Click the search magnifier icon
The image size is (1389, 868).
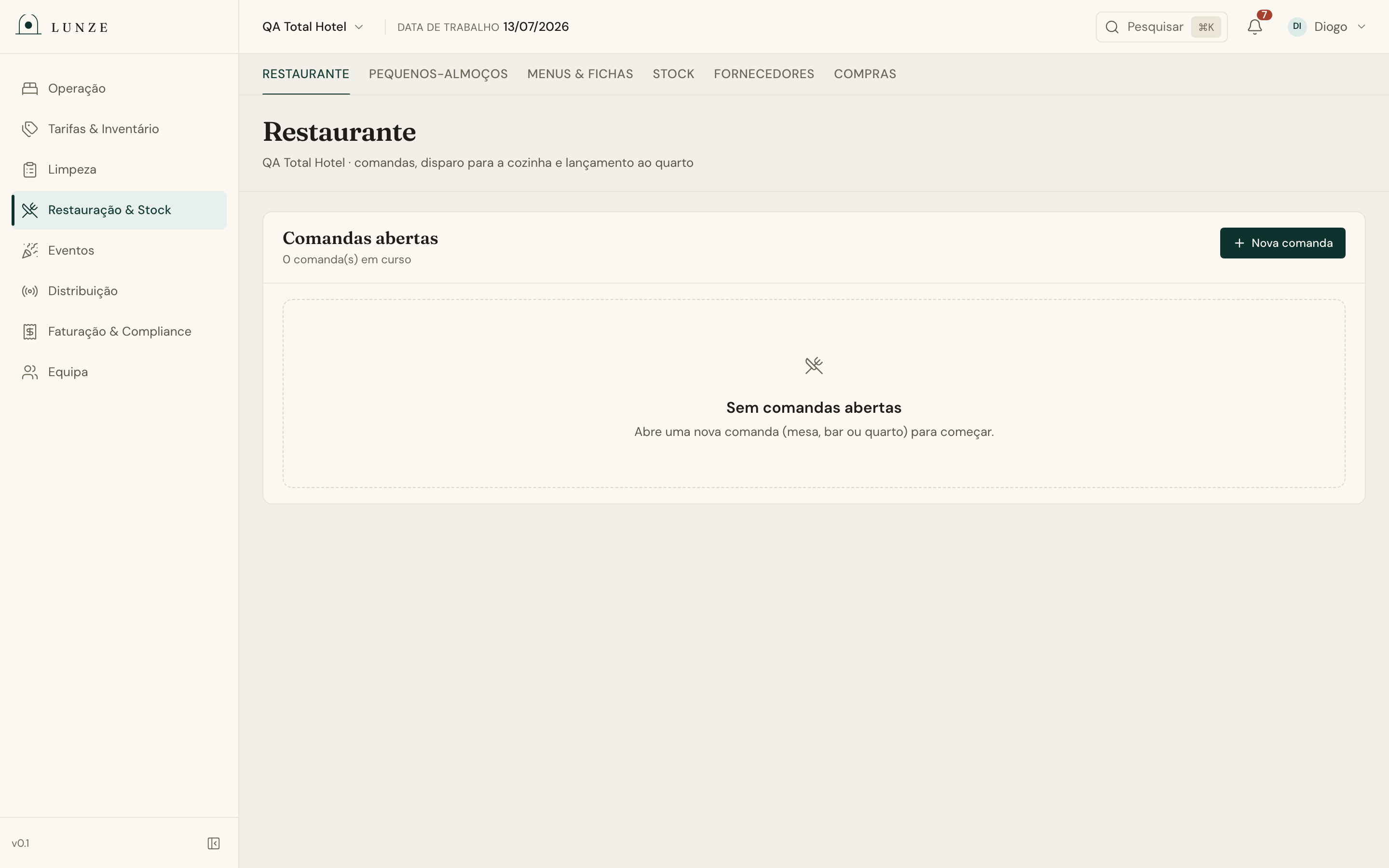pyautogui.click(x=1112, y=27)
